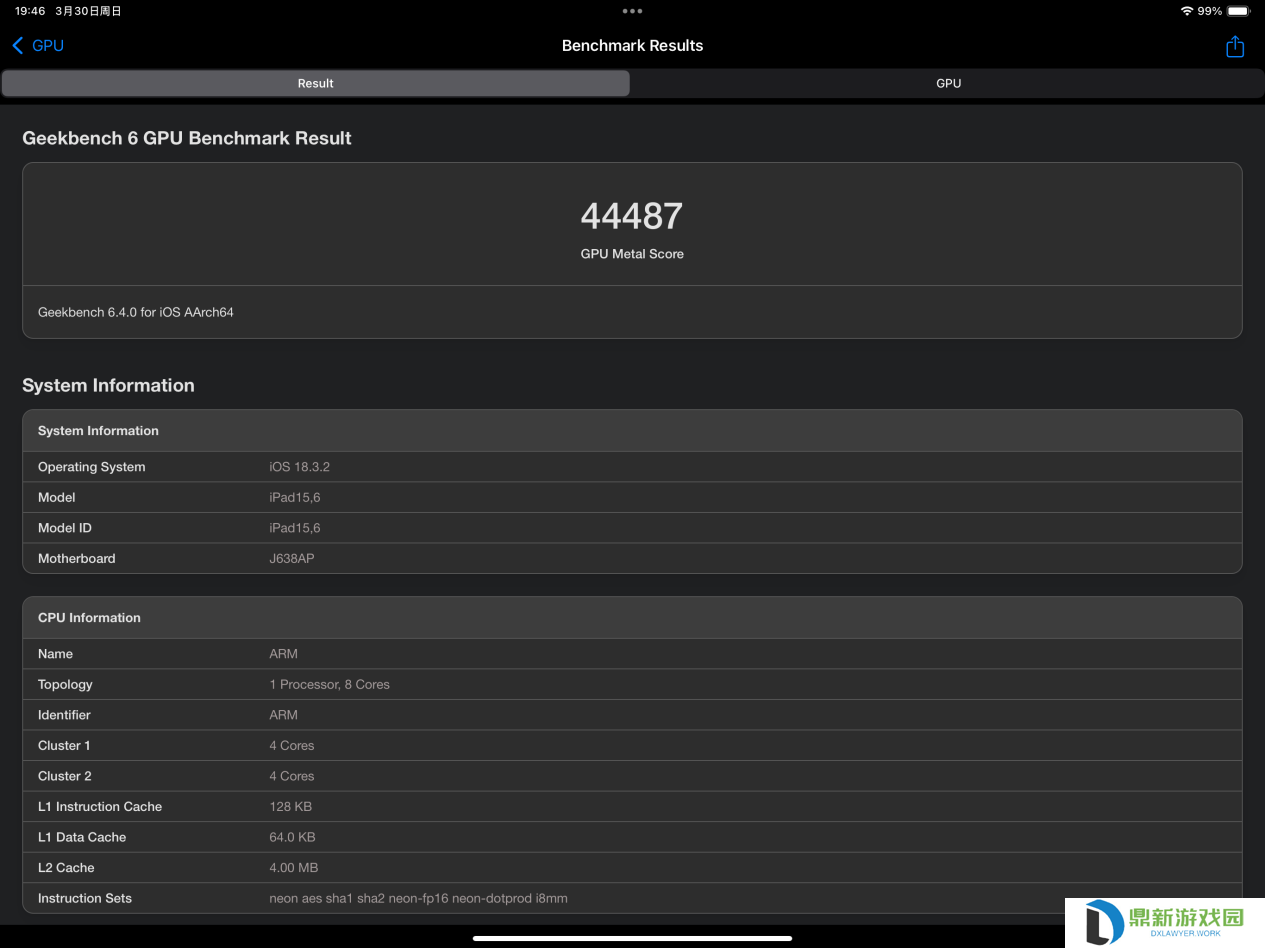Tap the Identifier row label
The height and width of the screenshot is (948, 1265).
coord(64,715)
